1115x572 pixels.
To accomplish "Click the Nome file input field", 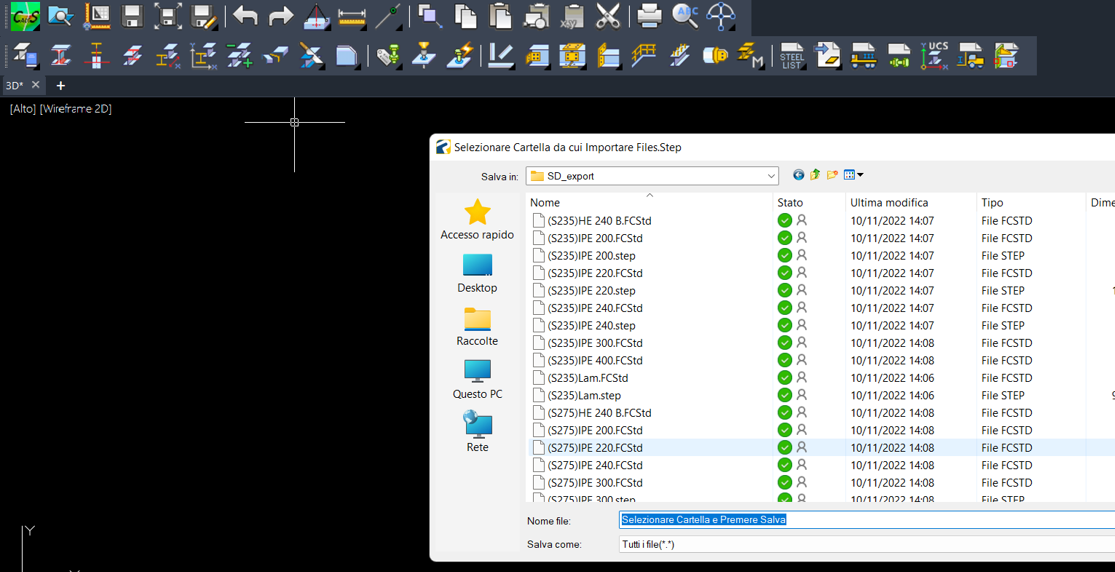I will point(866,520).
